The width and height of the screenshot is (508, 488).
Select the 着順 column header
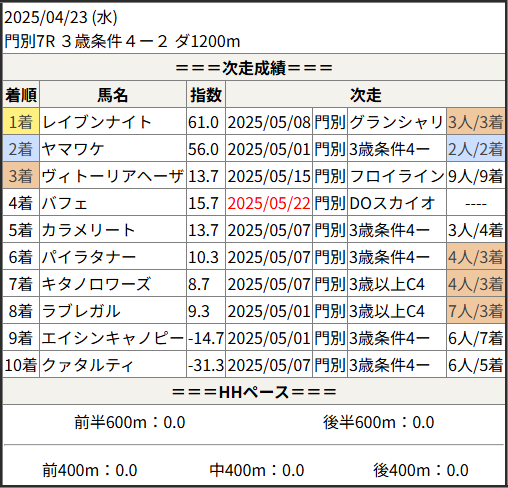point(21,95)
